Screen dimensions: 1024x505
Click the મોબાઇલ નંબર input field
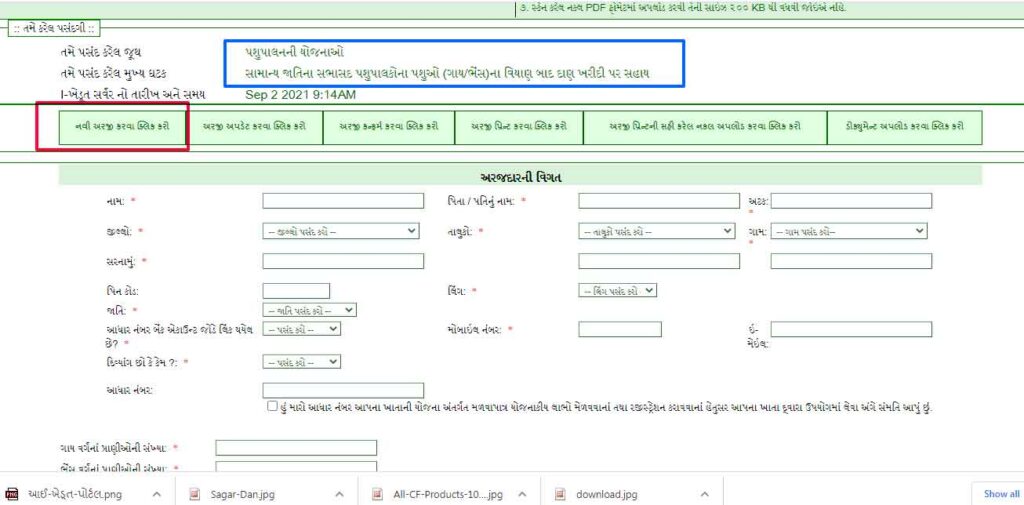pos(620,329)
